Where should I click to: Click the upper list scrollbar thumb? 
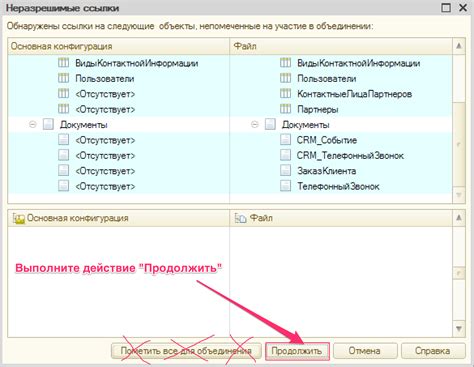459,145
